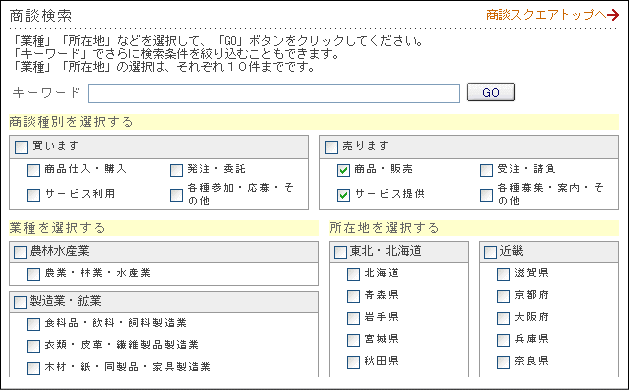
Task: Focus the キーワード input field
Action: click(x=274, y=94)
